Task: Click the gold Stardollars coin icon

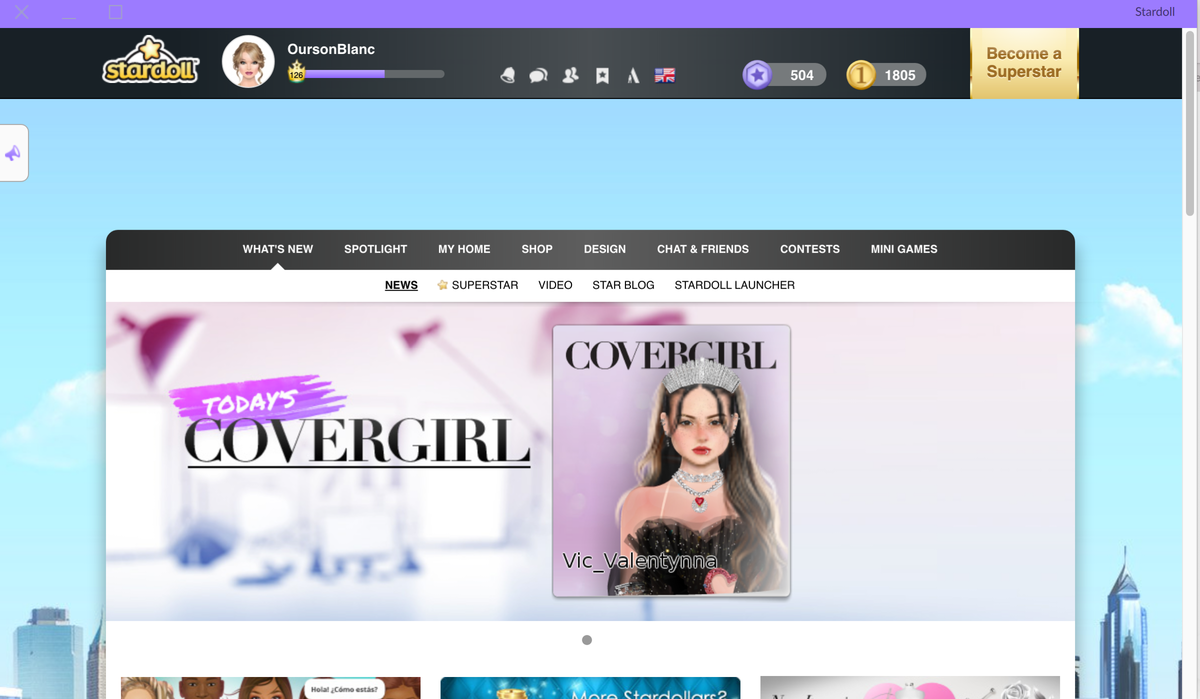Action: coord(861,75)
